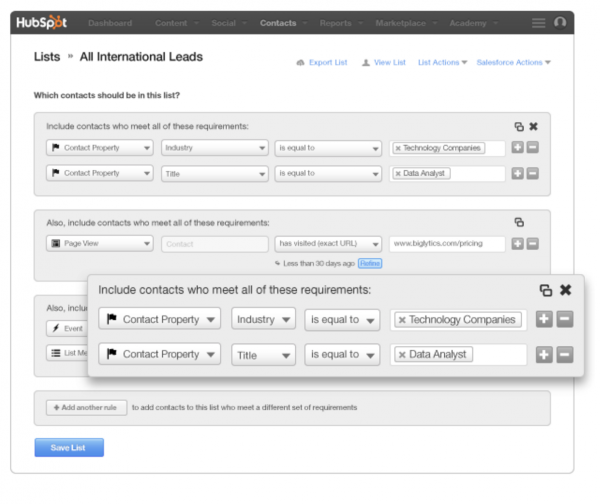This screenshot has width=600, height=504.
Task: Open the Dashboard nav item
Action: coord(110,23)
